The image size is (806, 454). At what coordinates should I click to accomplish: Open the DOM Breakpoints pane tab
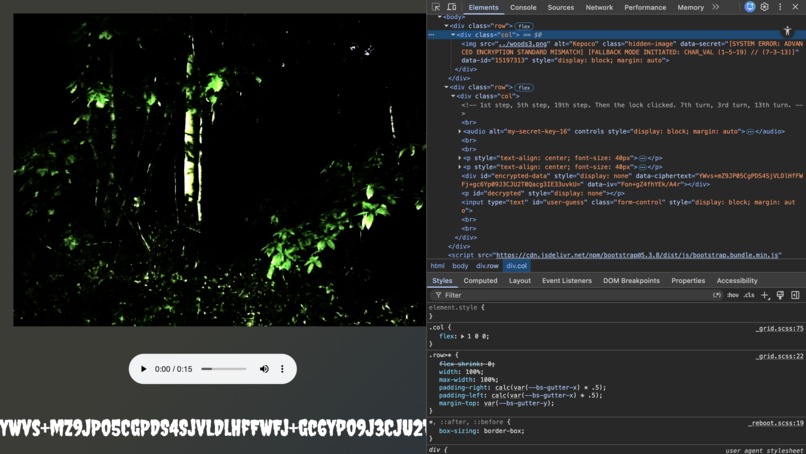click(x=631, y=281)
